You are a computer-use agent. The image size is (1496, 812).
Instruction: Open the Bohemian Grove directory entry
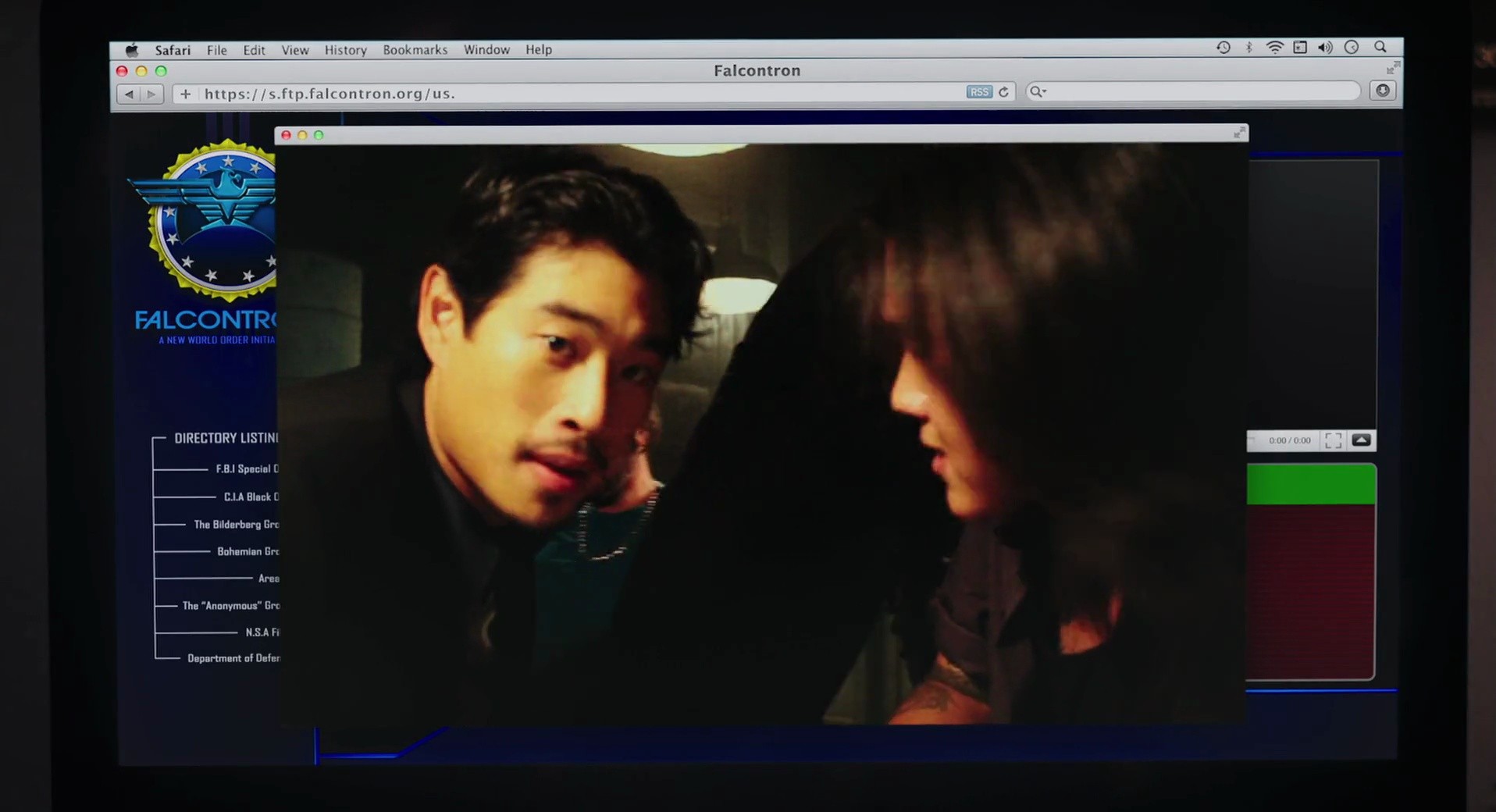pyautogui.click(x=248, y=552)
